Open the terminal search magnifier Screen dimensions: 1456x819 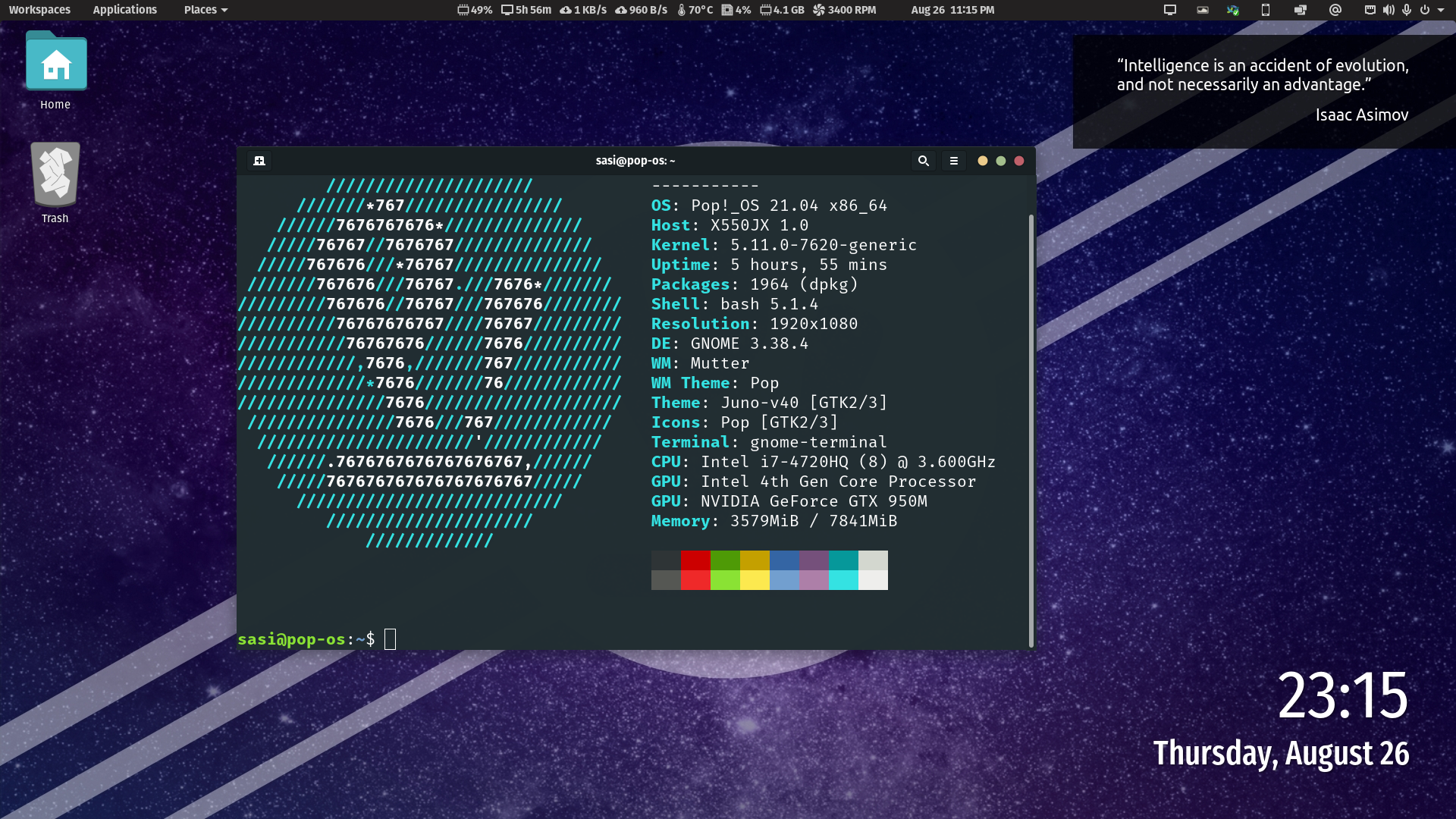pos(923,161)
